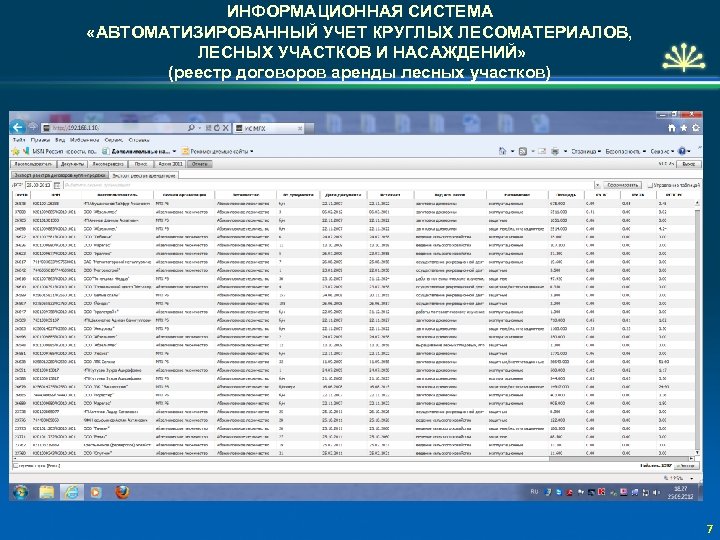Toggle the checkbox below the table at left
This screenshot has width=720, height=540.
pos(16,466)
